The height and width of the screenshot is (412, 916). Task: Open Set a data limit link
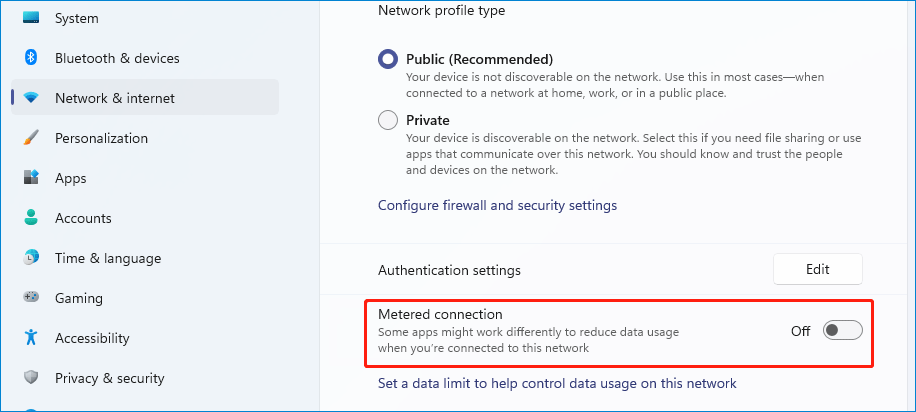point(557,383)
